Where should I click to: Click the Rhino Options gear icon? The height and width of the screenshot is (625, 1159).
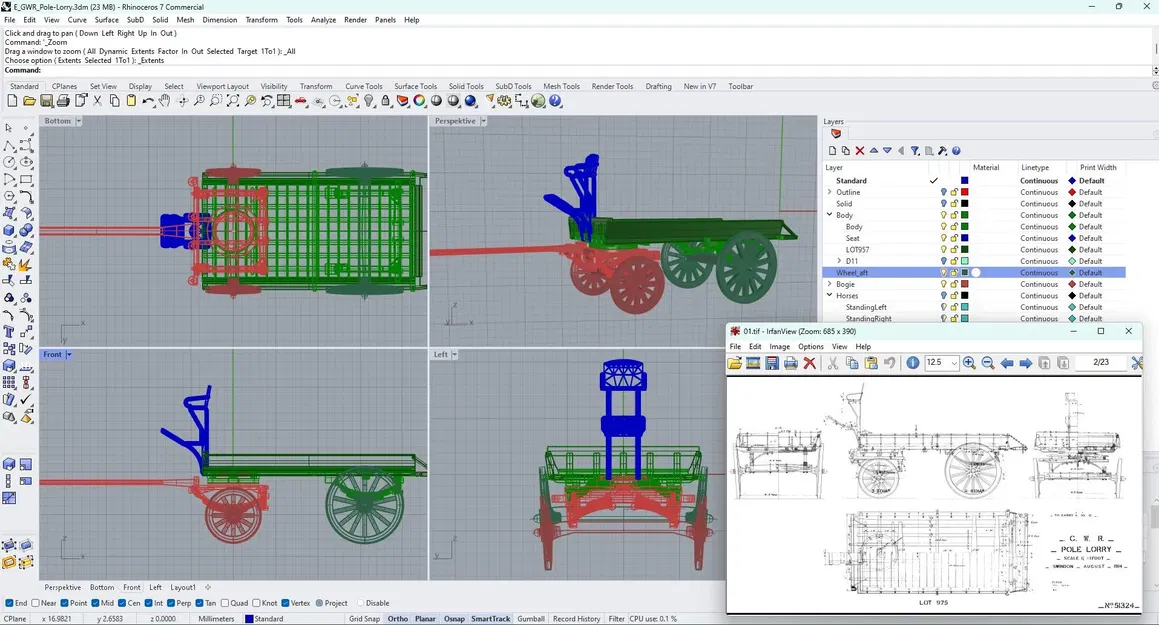[x=504, y=101]
